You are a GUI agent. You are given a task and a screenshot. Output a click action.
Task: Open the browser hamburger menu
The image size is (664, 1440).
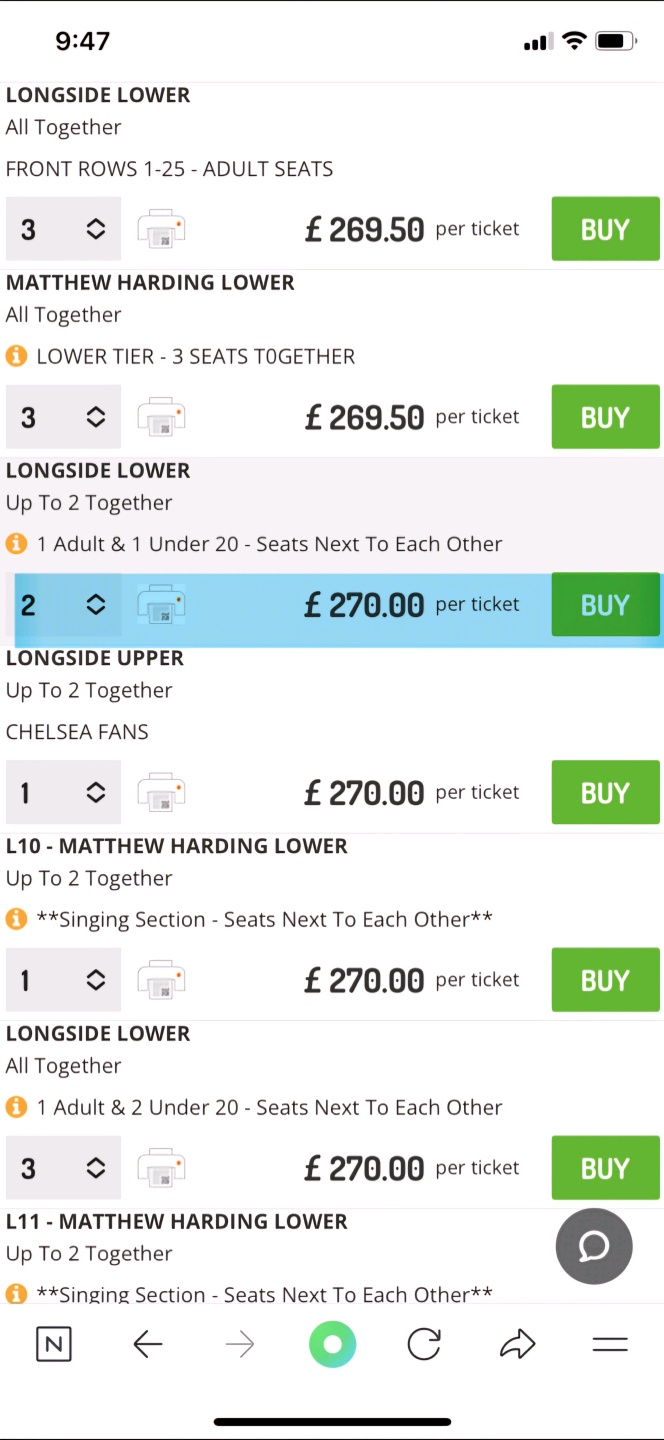pos(609,1345)
